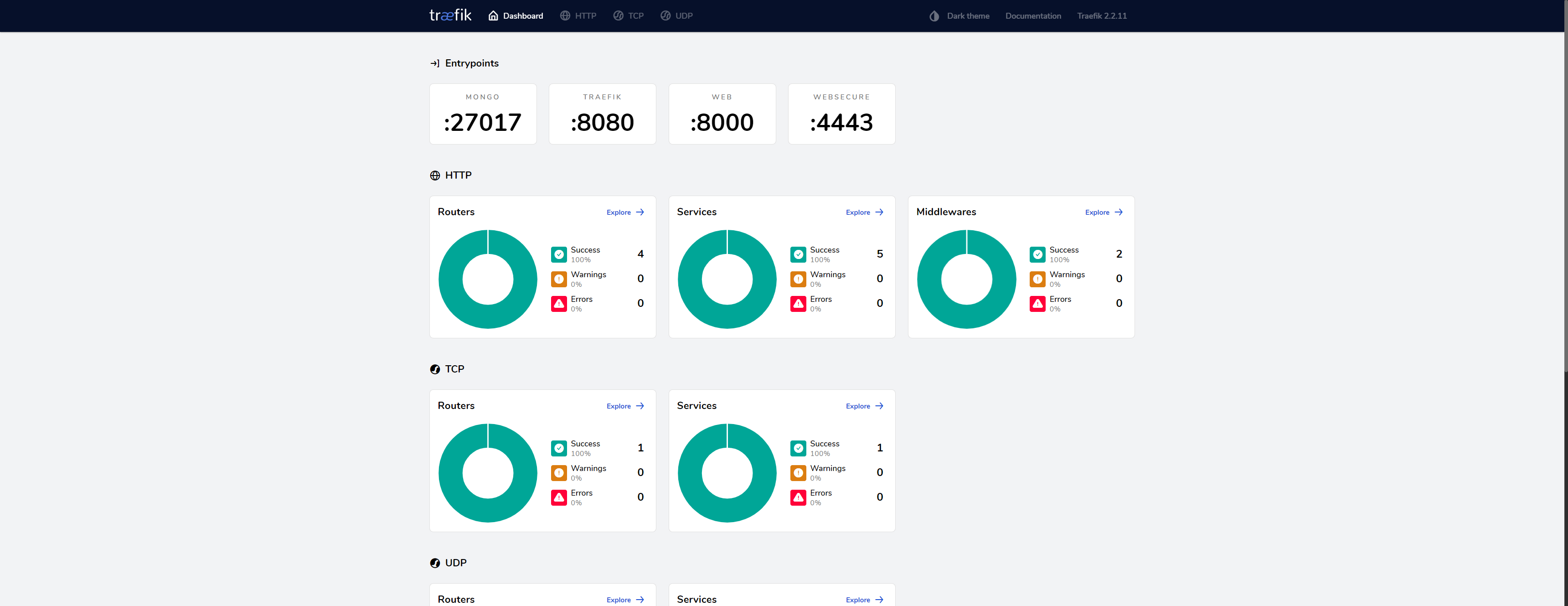The image size is (1568, 606).
Task: Click the Traefik 2.2.11 version link
Action: coord(1101,16)
